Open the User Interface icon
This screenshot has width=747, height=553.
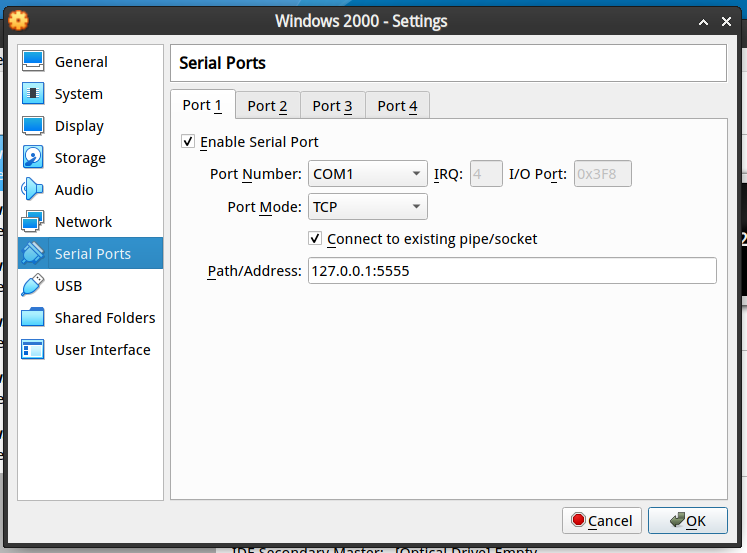pos(33,349)
